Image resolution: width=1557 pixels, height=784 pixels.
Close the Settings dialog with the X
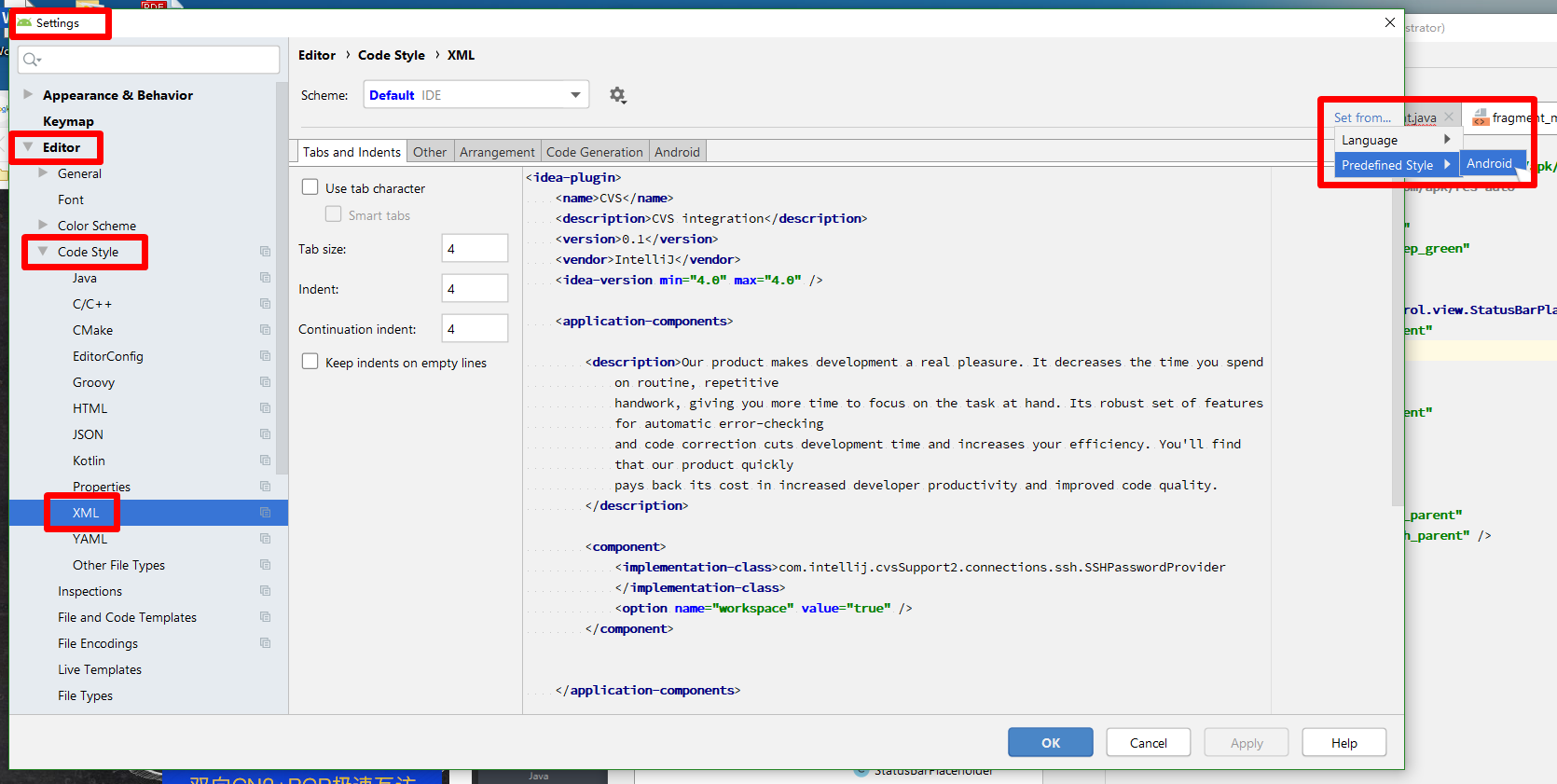[1389, 22]
